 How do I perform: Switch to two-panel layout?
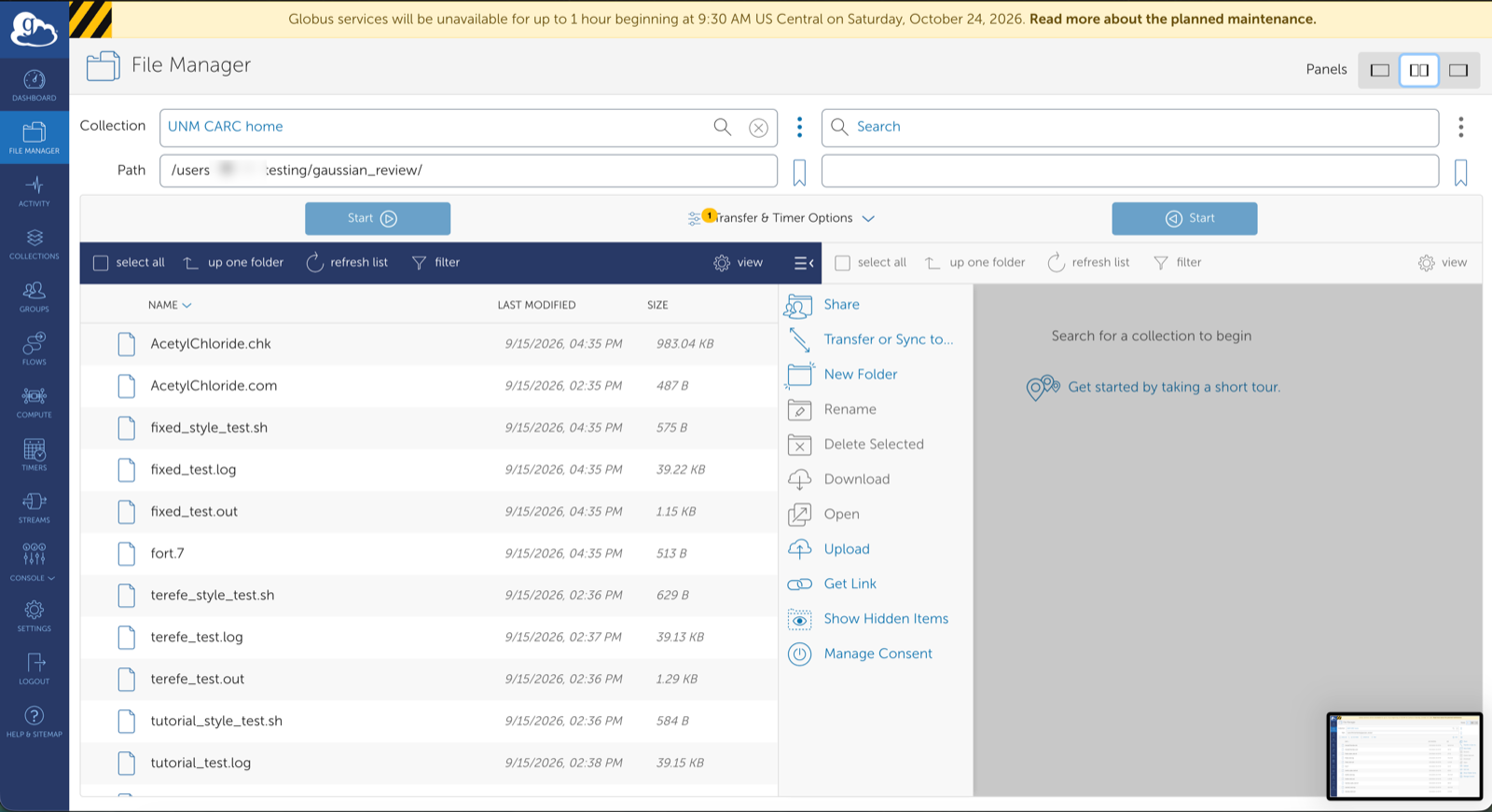click(x=1419, y=70)
